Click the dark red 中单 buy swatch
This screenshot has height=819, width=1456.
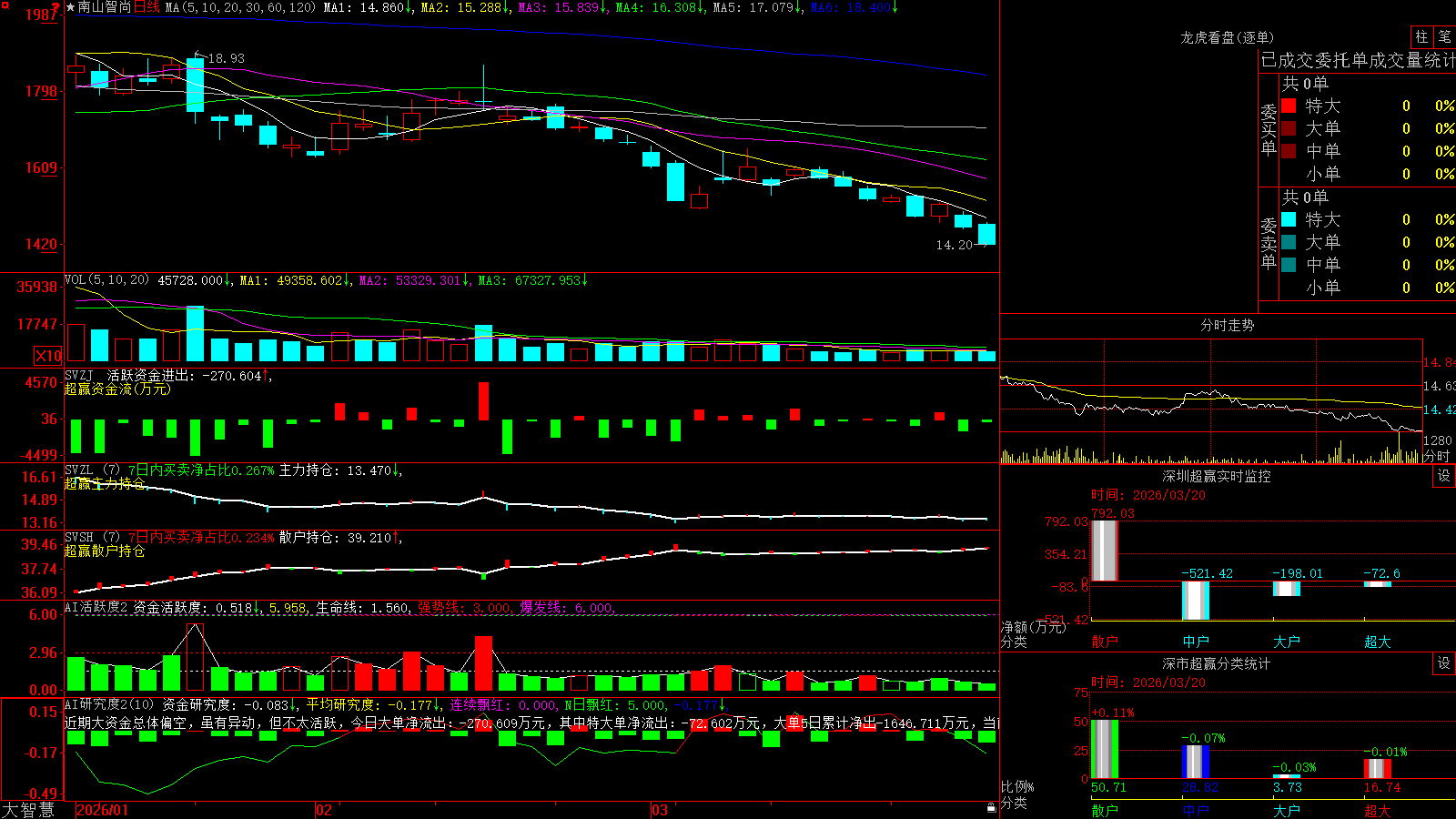click(x=1289, y=151)
